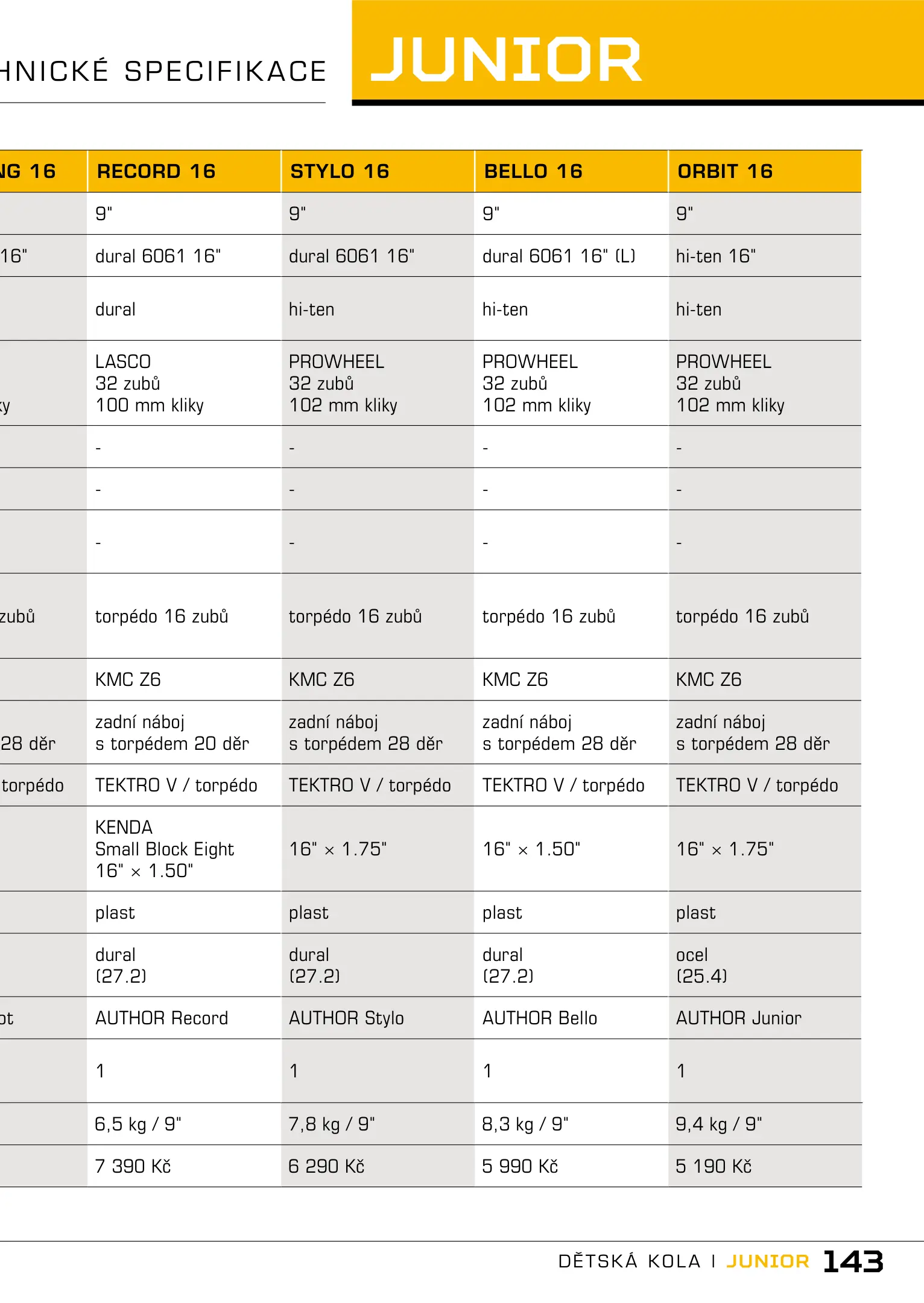Click the 'dural 6061 16" (L)' frame cell
This screenshot has width=924, height=1303.
point(559,256)
